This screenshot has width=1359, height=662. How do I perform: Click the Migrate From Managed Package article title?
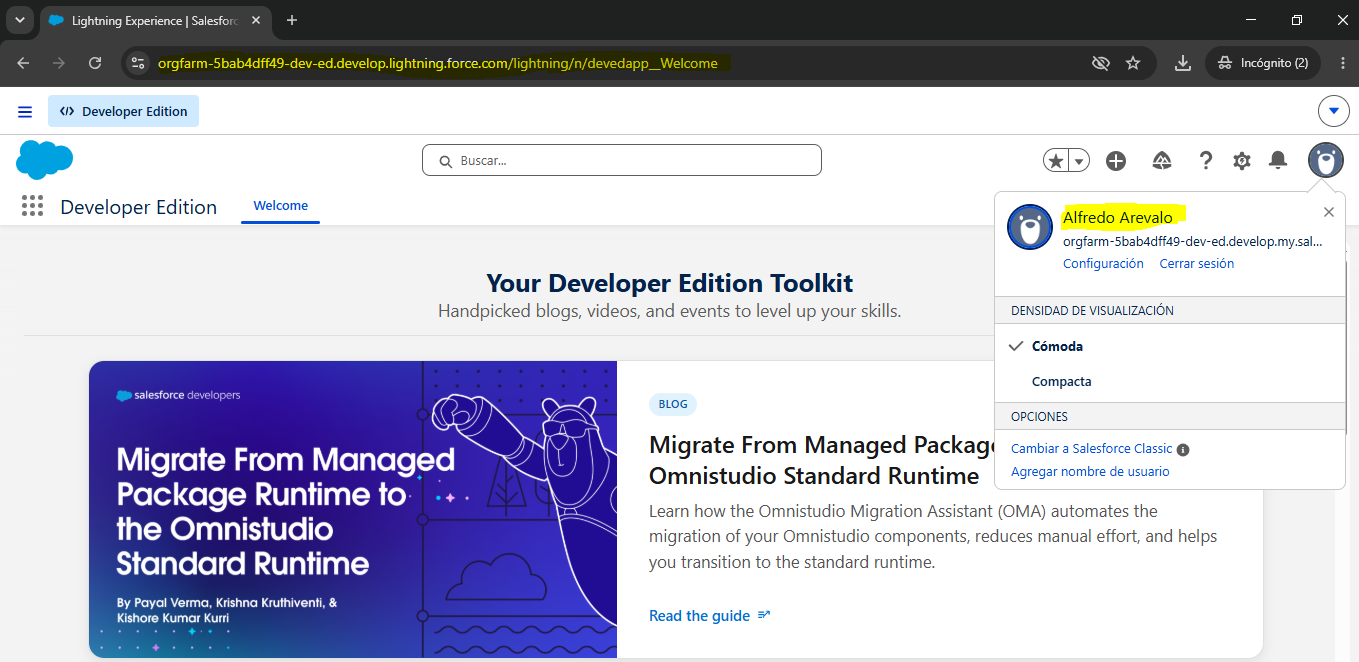click(x=821, y=460)
